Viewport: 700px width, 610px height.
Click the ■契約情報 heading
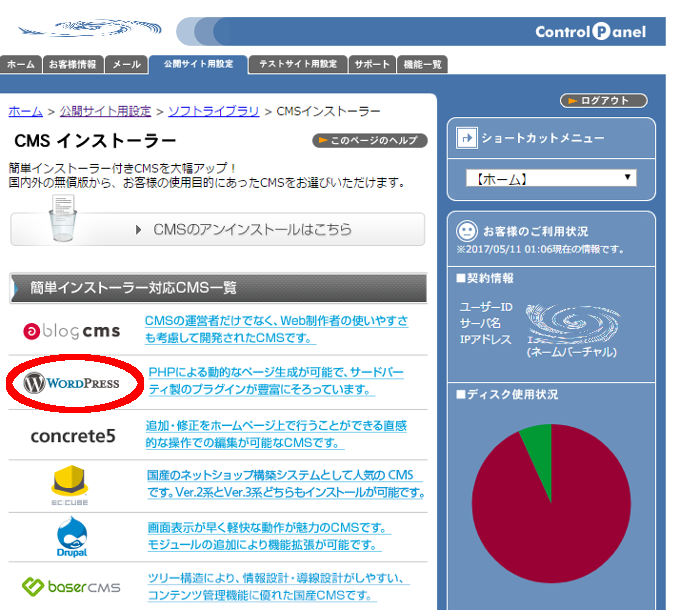click(485, 278)
